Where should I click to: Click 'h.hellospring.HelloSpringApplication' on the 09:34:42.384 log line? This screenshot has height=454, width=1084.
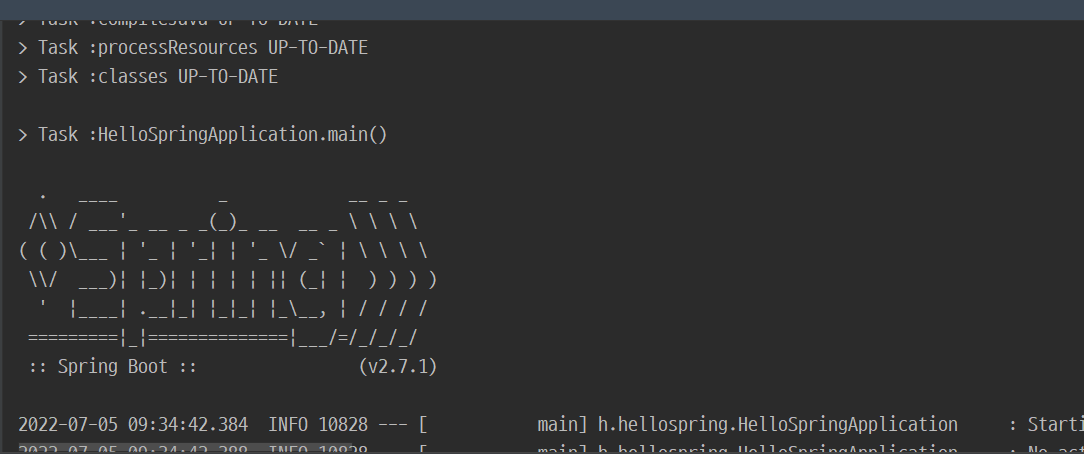(778, 424)
